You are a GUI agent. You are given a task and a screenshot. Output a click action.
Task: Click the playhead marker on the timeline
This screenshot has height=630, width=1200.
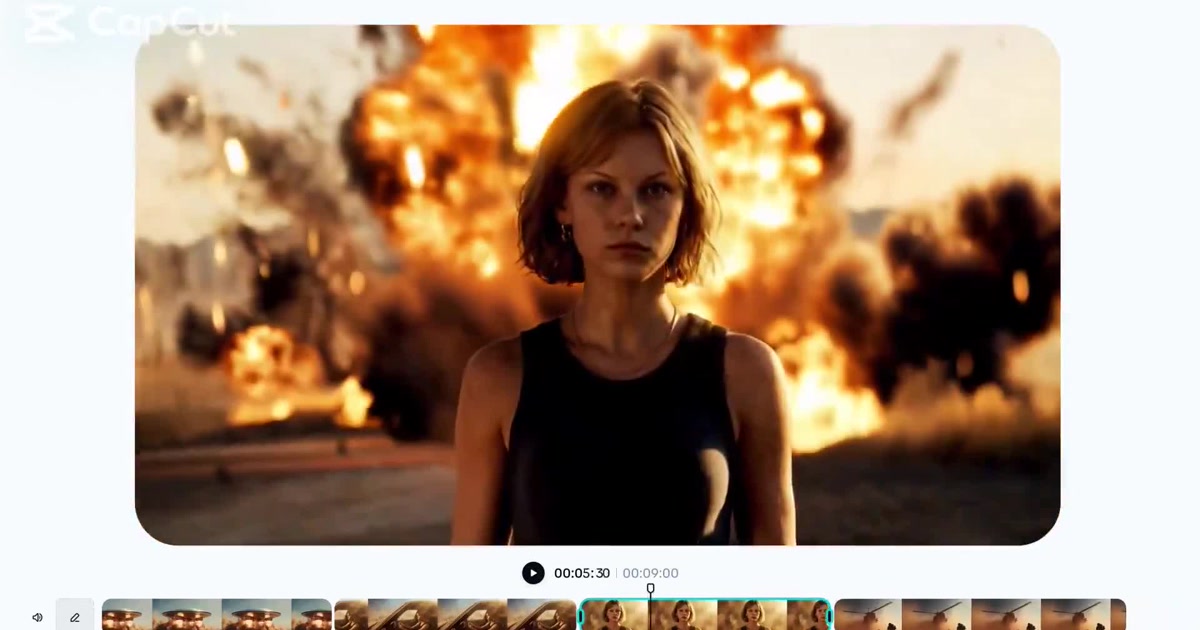[x=650, y=590]
